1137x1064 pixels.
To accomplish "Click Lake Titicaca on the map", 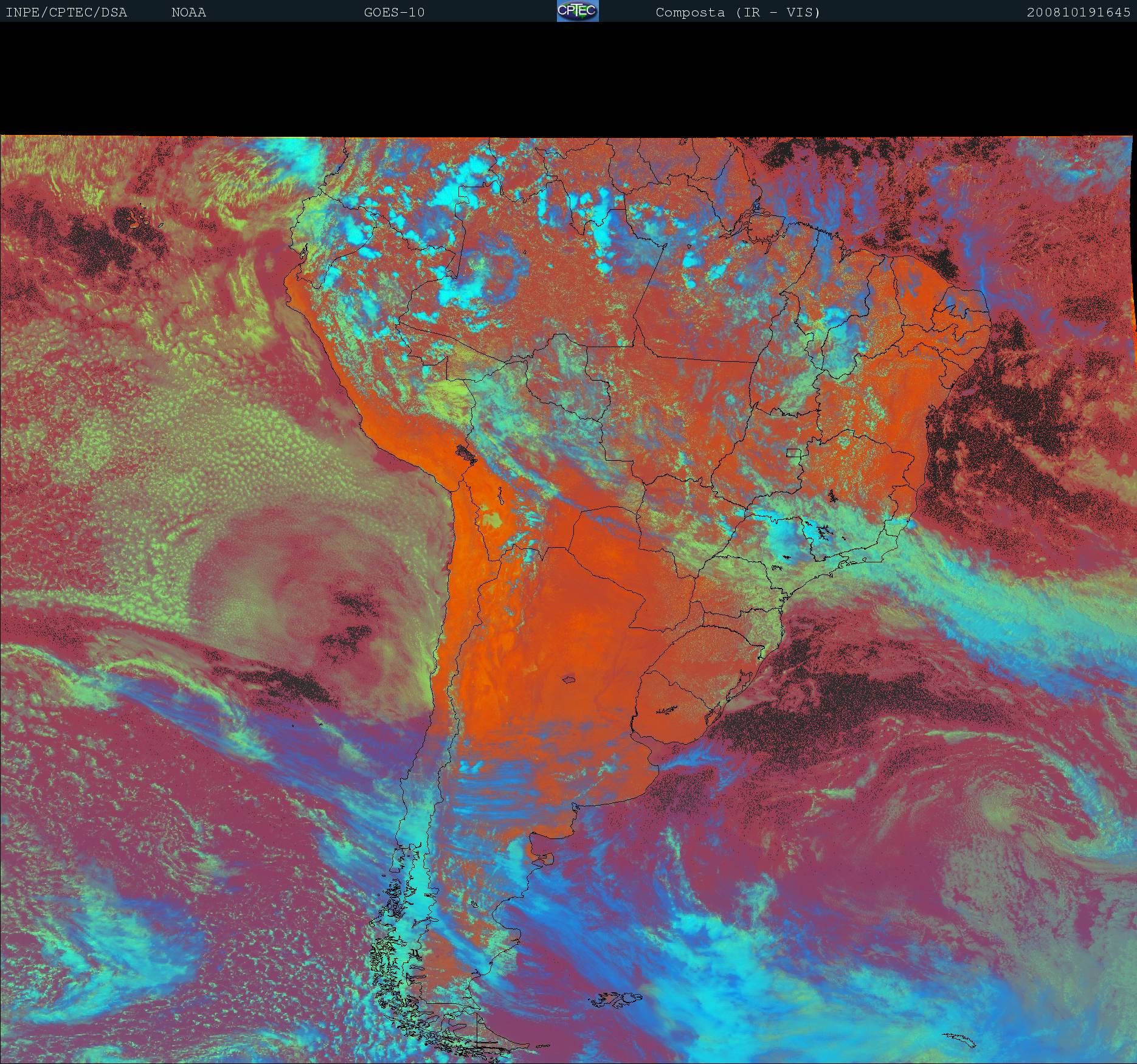I will tap(465, 454).
